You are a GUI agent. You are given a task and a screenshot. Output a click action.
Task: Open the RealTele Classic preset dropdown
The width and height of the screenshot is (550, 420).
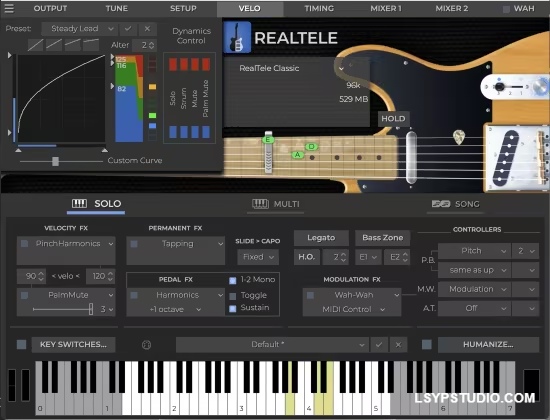[x=291, y=68]
